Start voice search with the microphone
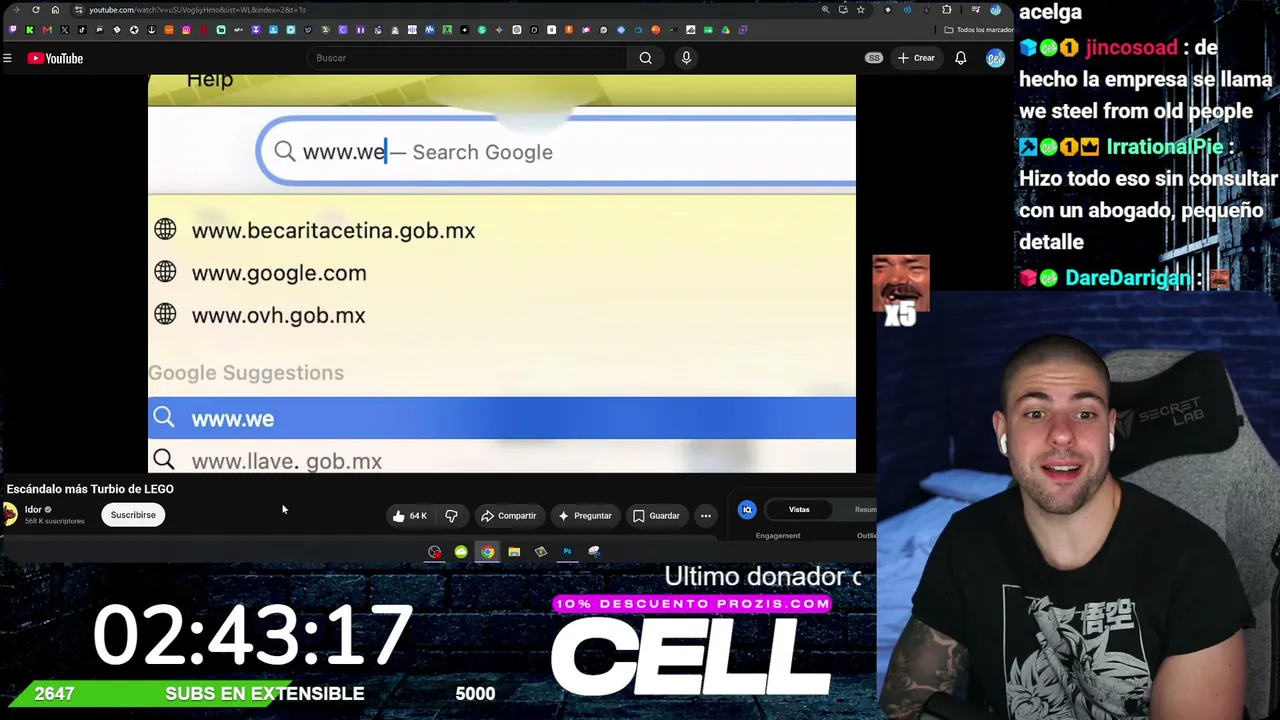The image size is (1280, 720). pyautogui.click(x=686, y=58)
